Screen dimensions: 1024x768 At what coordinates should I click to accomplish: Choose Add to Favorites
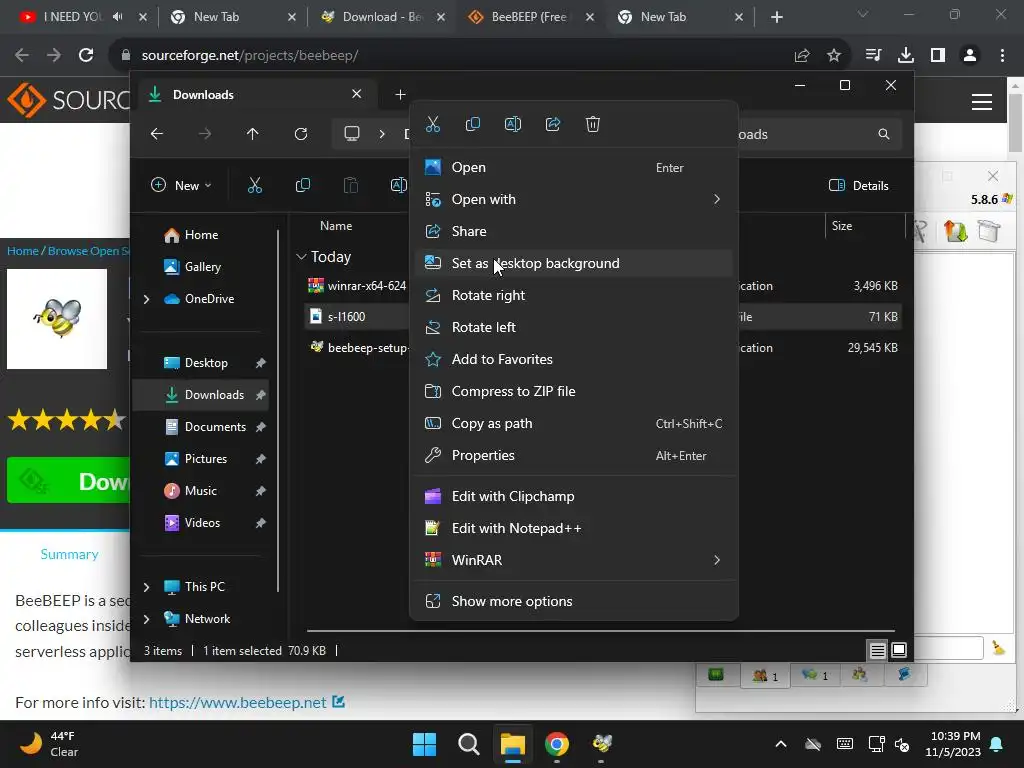[573, 359]
